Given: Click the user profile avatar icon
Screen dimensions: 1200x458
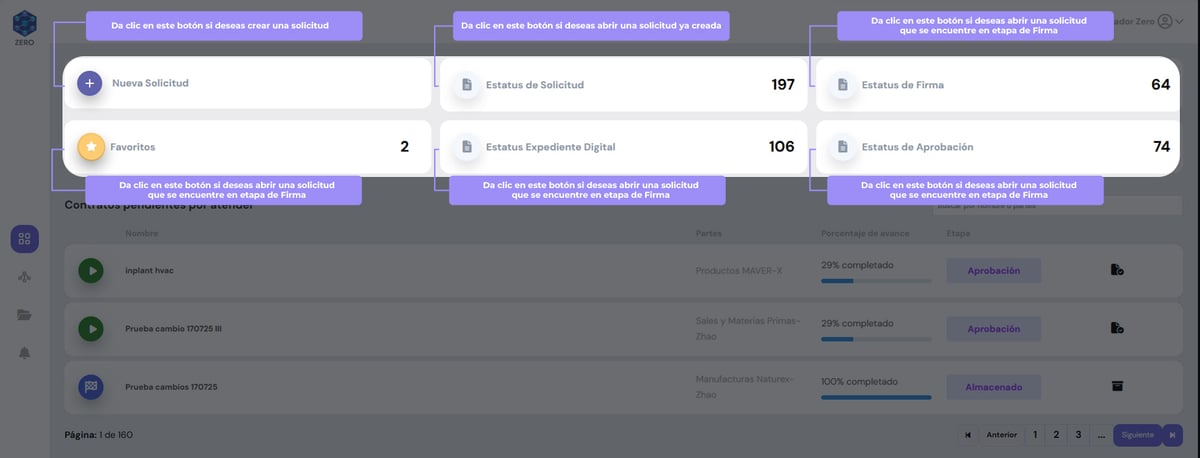Looking at the screenshot, I should coord(1164,21).
